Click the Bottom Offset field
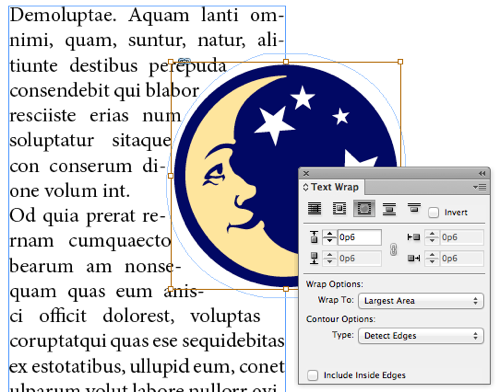The width and height of the screenshot is (500, 392). pyautogui.click(x=359, y=258)
